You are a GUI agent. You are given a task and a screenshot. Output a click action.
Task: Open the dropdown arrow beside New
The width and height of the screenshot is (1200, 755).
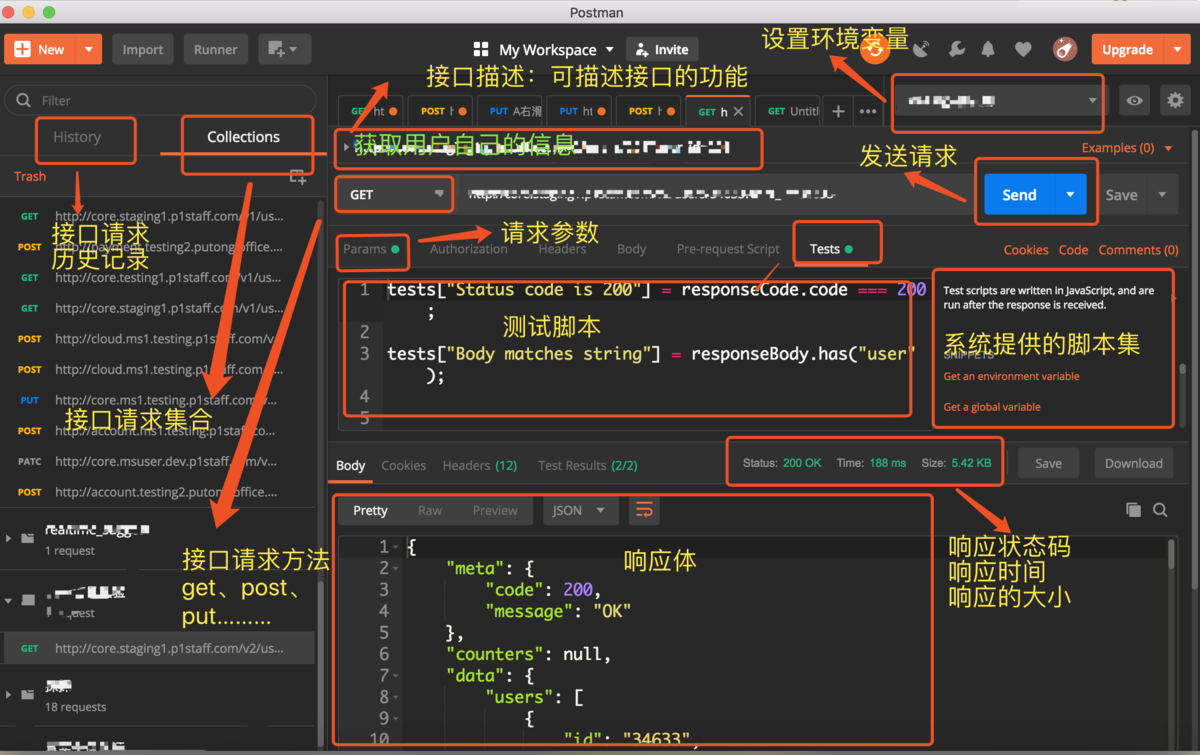pos(89,49)
